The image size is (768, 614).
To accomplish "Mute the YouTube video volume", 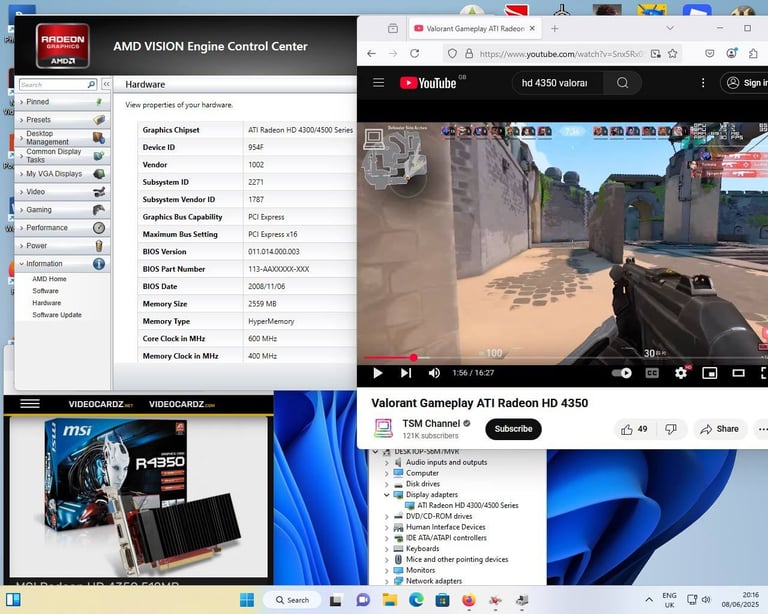I will (x=434, y=373).
